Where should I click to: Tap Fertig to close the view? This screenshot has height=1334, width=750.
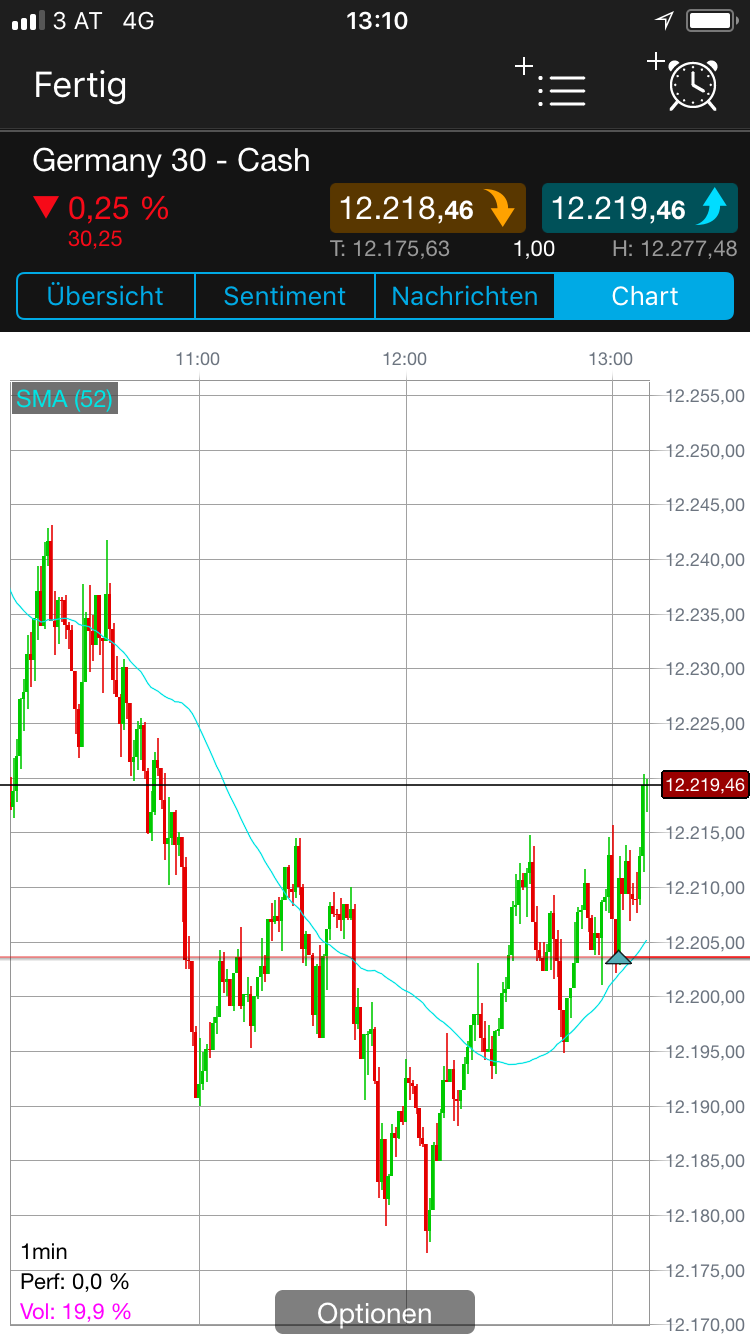pyautogui.click(x=80, y=84)
